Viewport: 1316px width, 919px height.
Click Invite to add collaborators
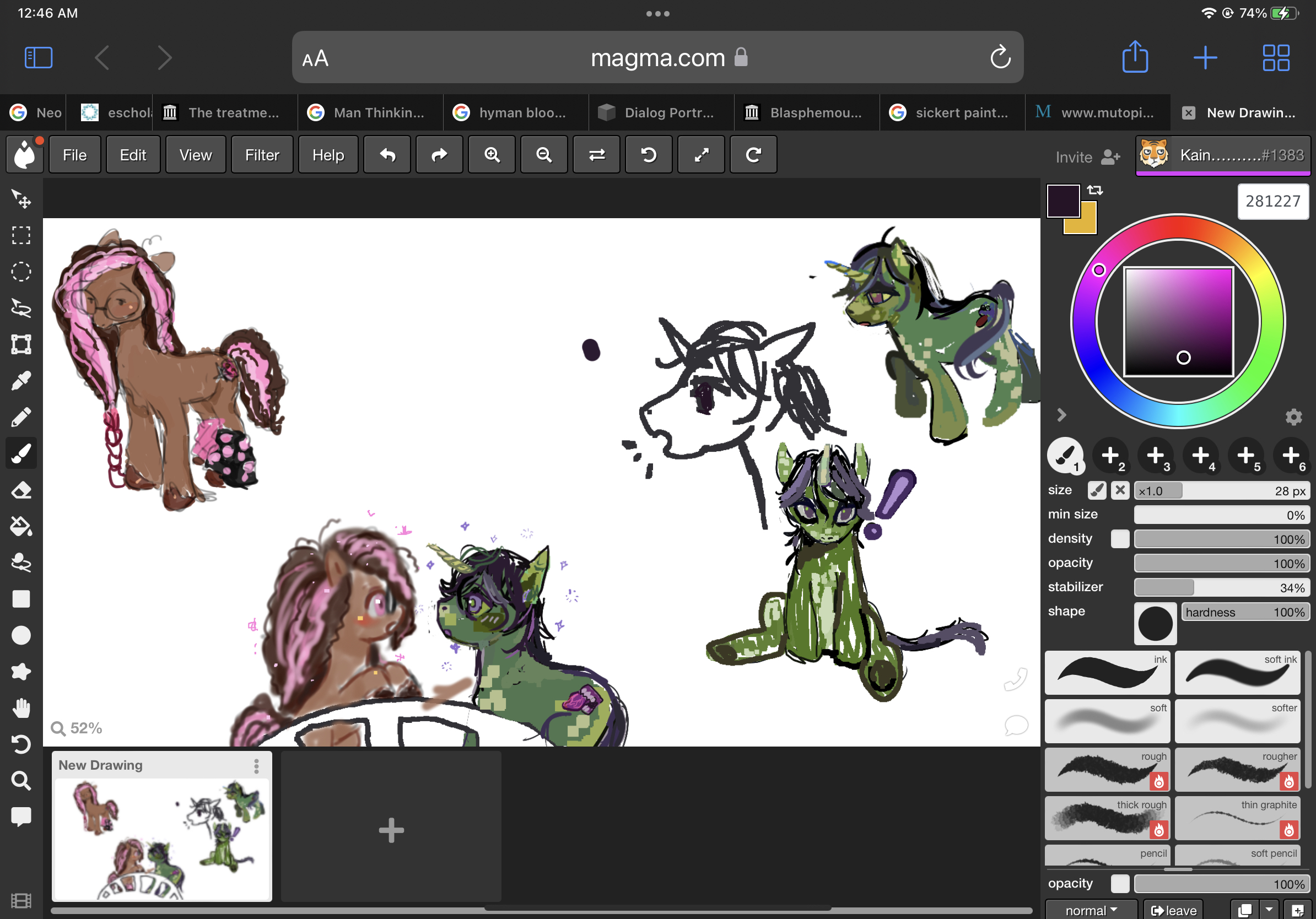1087,157
